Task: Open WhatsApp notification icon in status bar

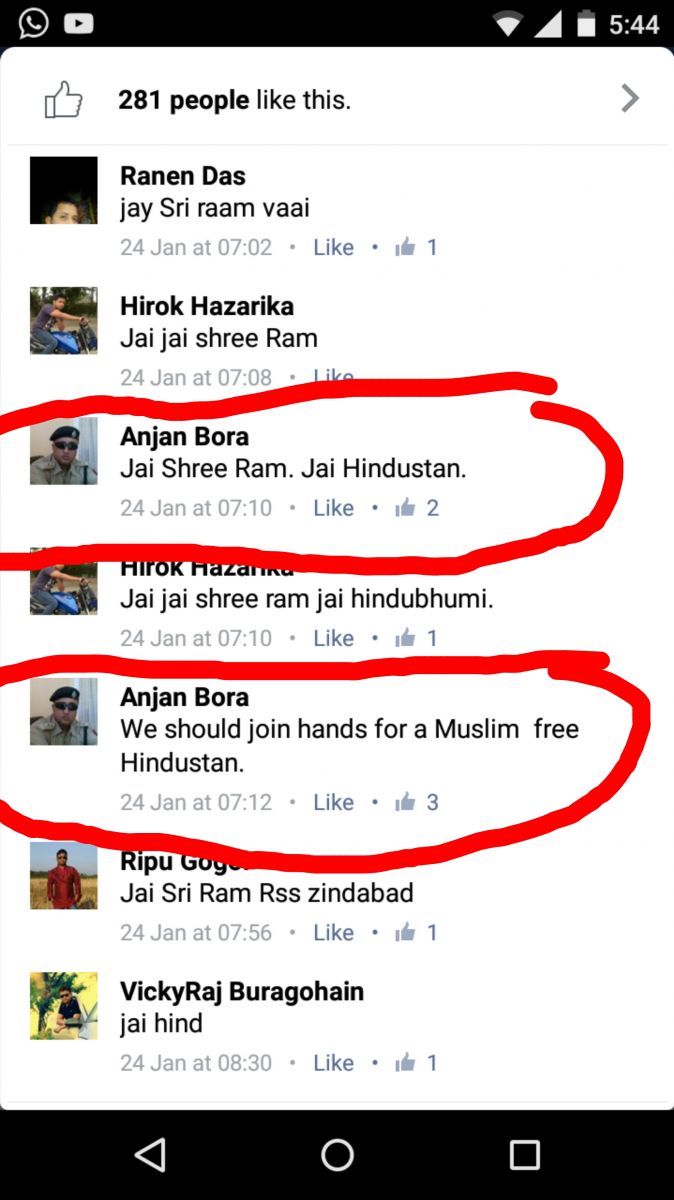Action: [x=33, y=23]
